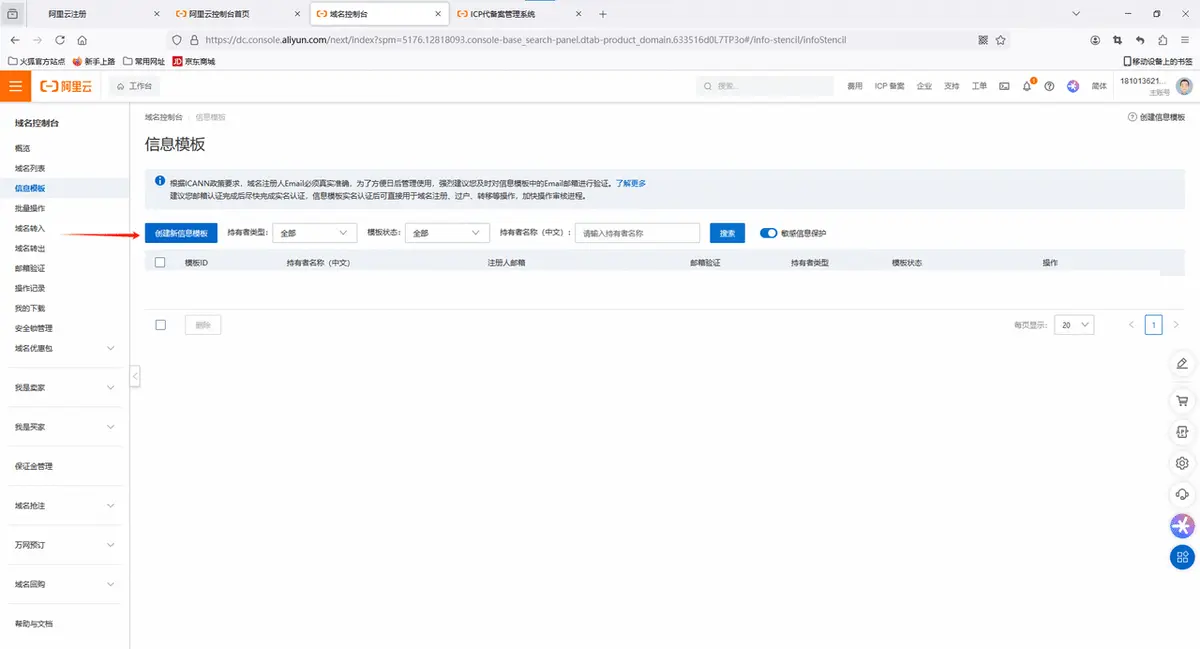The height and width of the screenshot is (649, 1200).
Task: Open 域名转入 in sidebar
Action: [30, 228]
